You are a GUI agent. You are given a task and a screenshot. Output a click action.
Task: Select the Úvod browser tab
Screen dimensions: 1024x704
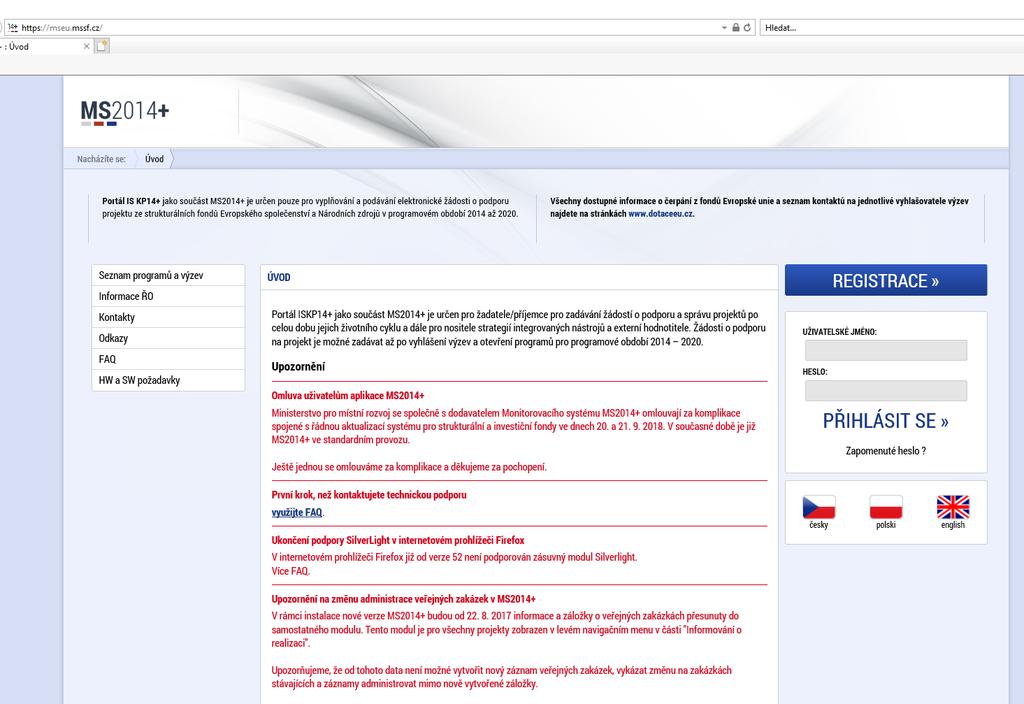pyautogui.click(x=43, y=46)
